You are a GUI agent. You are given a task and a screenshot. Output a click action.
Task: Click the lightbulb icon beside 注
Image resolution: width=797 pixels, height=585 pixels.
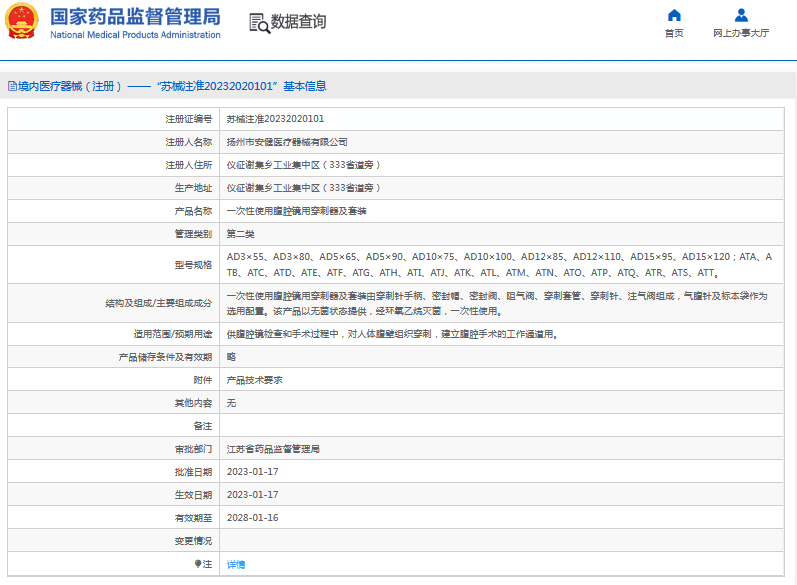[198, 564]
